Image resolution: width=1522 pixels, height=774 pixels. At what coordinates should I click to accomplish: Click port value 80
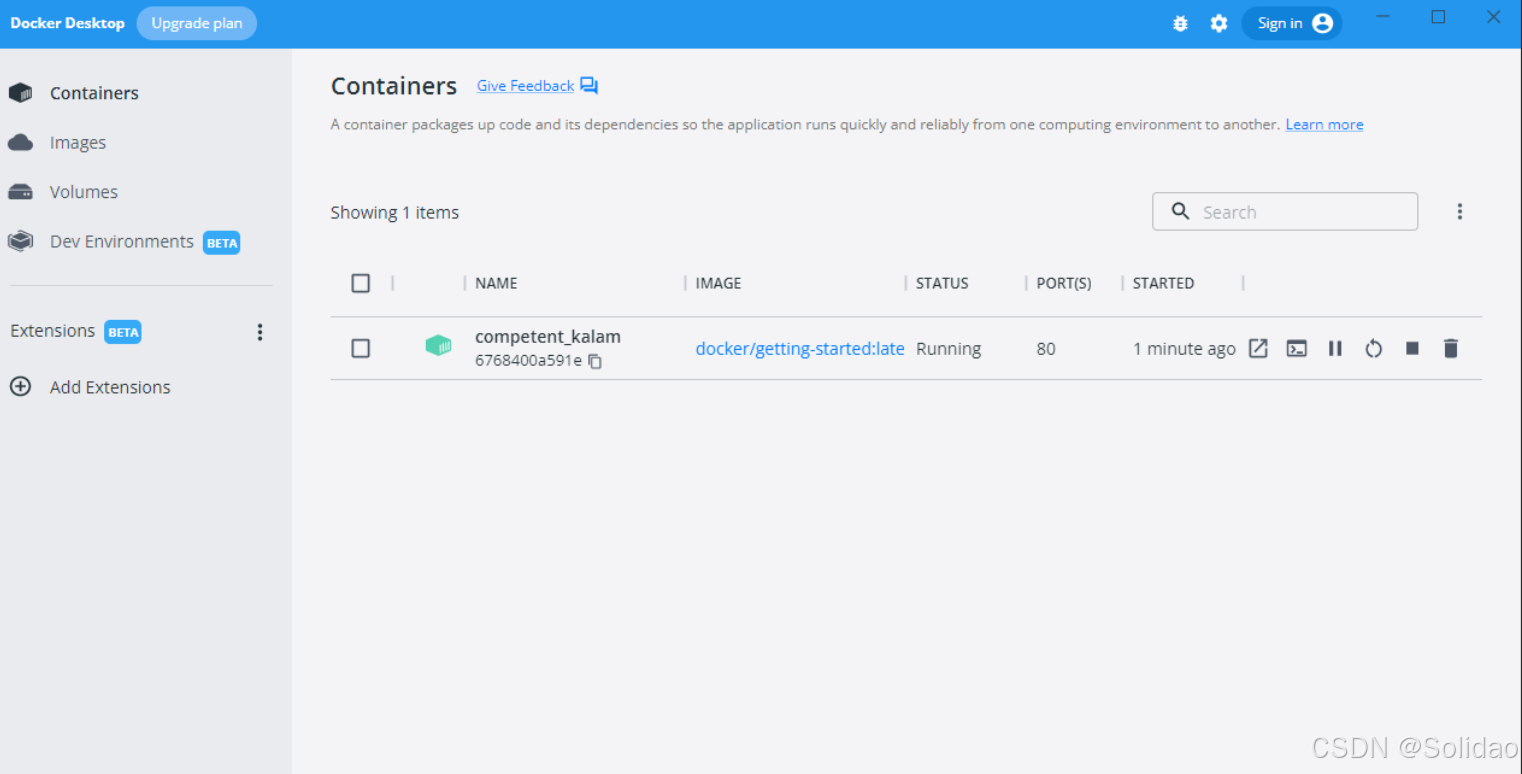click(1046, 349)
